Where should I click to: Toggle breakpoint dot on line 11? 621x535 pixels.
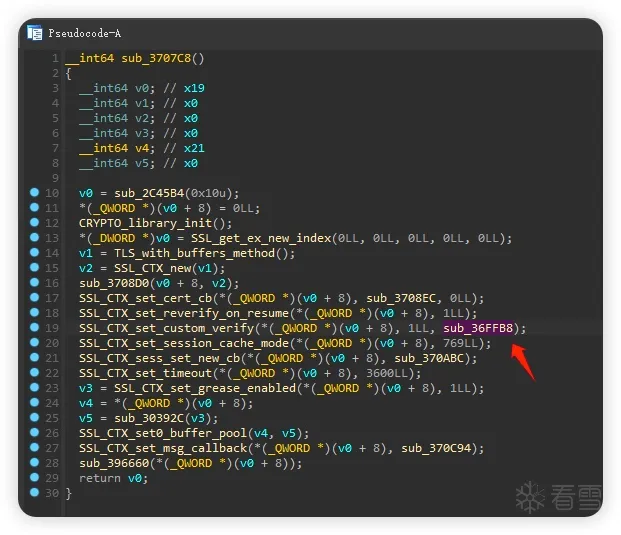(34, 207)
